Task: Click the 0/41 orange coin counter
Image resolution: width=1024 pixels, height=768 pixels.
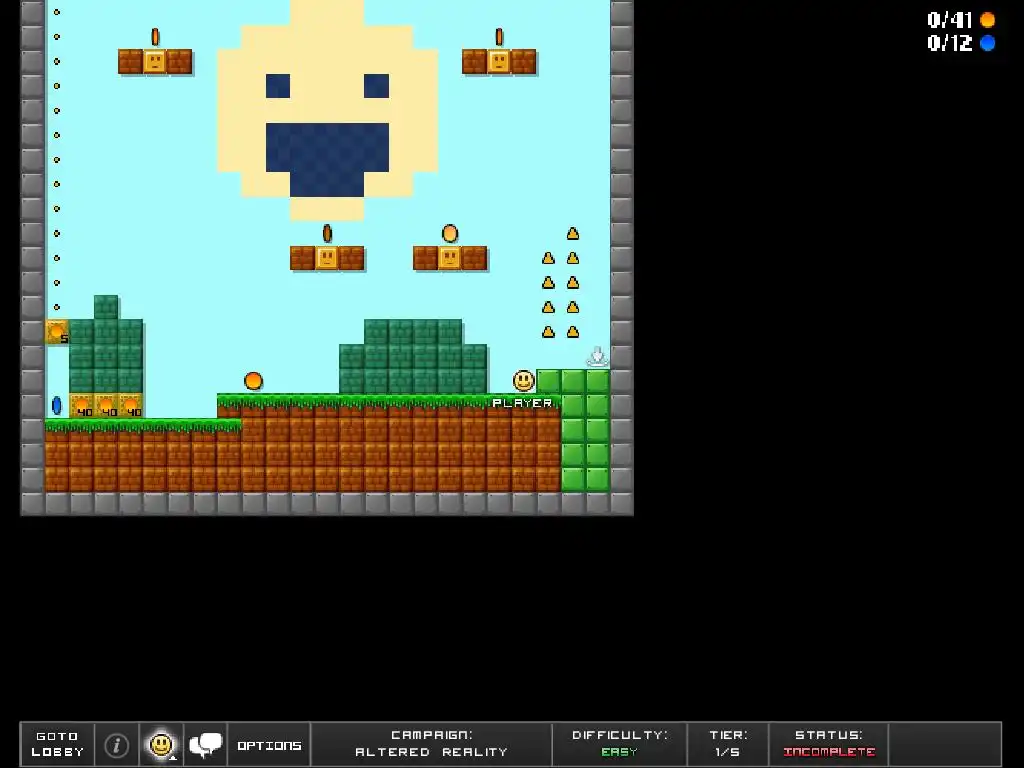Action: pyautogui.click(x=961, y=20)
